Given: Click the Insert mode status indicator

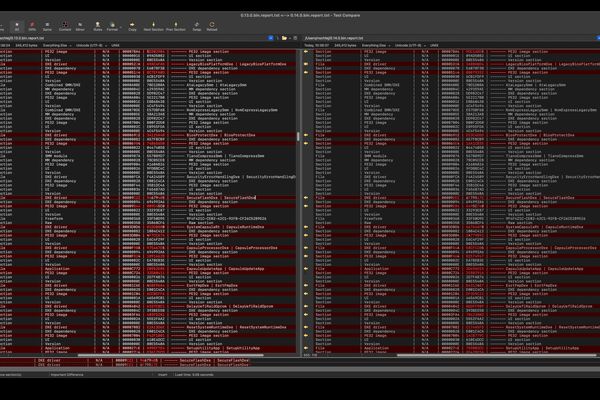Looking at the screenshot, I should click(163, 375).
